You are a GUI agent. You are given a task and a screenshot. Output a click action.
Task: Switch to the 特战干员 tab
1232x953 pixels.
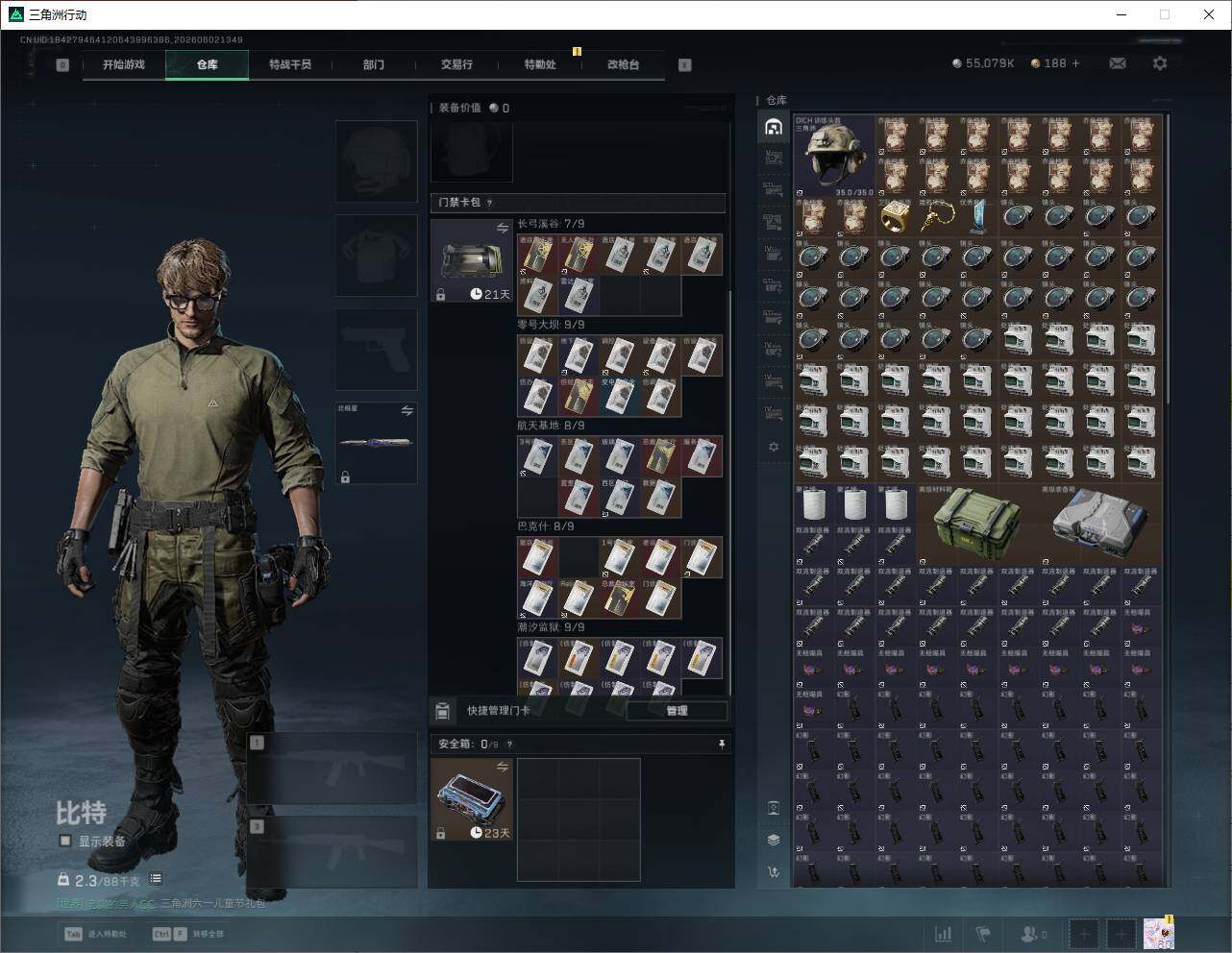290,64
